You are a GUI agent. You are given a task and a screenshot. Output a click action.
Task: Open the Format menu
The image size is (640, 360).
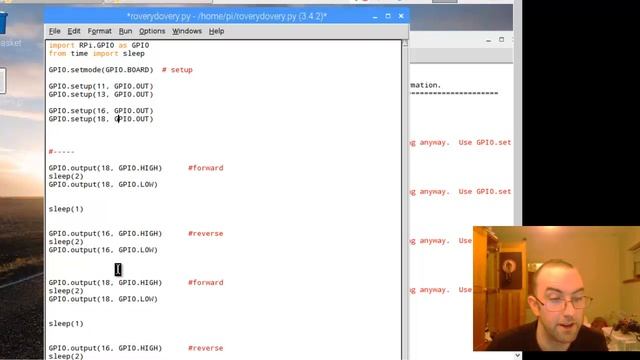point(99,31)
